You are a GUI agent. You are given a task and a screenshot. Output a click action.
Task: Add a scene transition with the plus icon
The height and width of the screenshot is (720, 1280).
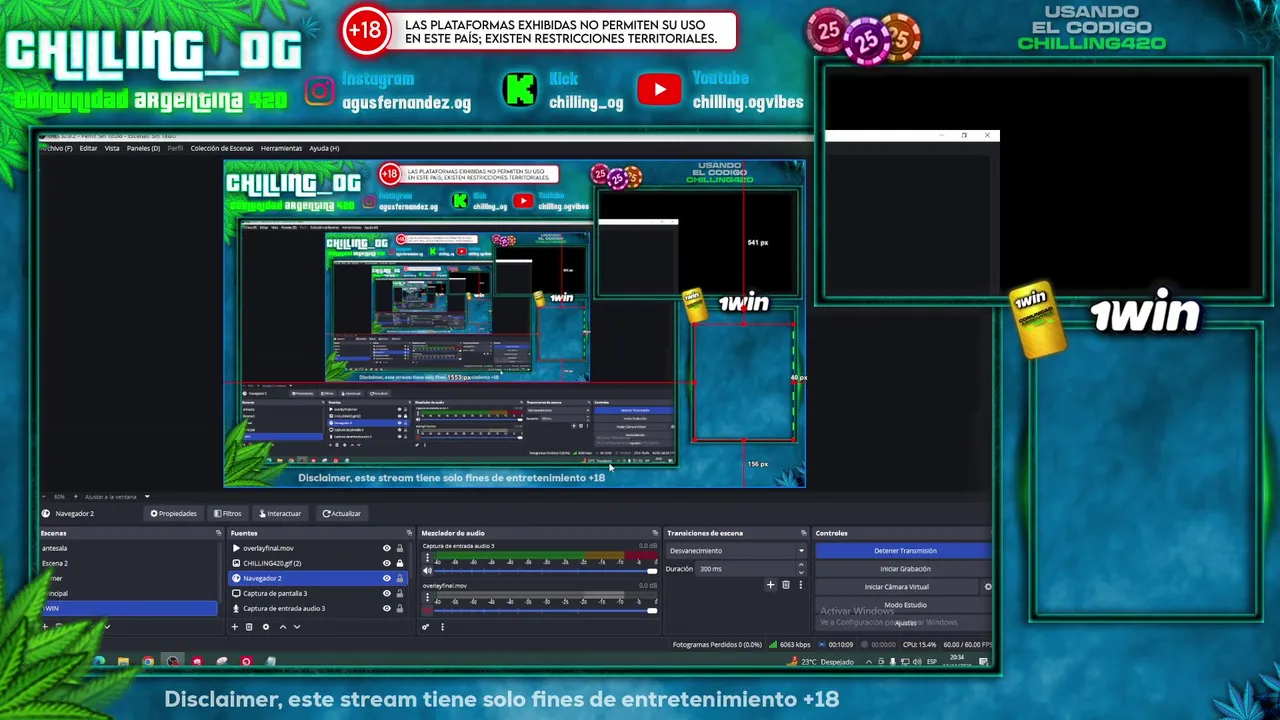(770, 585)
